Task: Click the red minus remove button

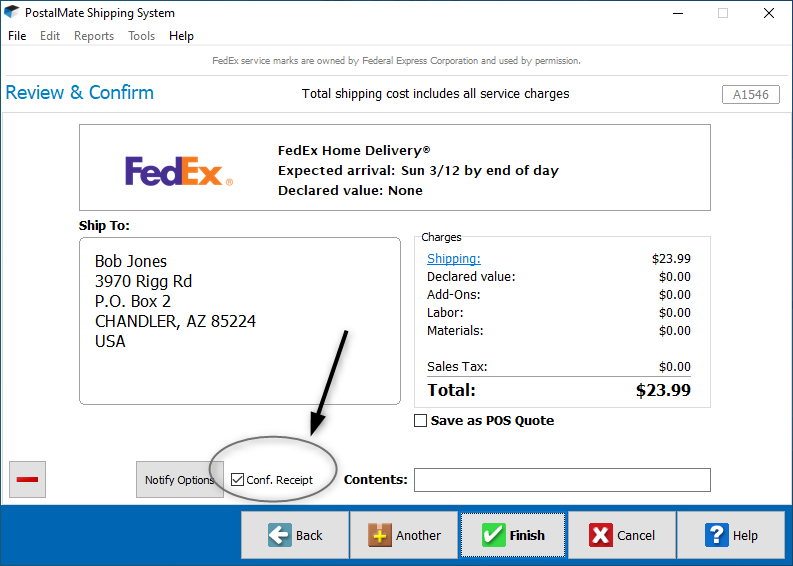Action: 27,480
